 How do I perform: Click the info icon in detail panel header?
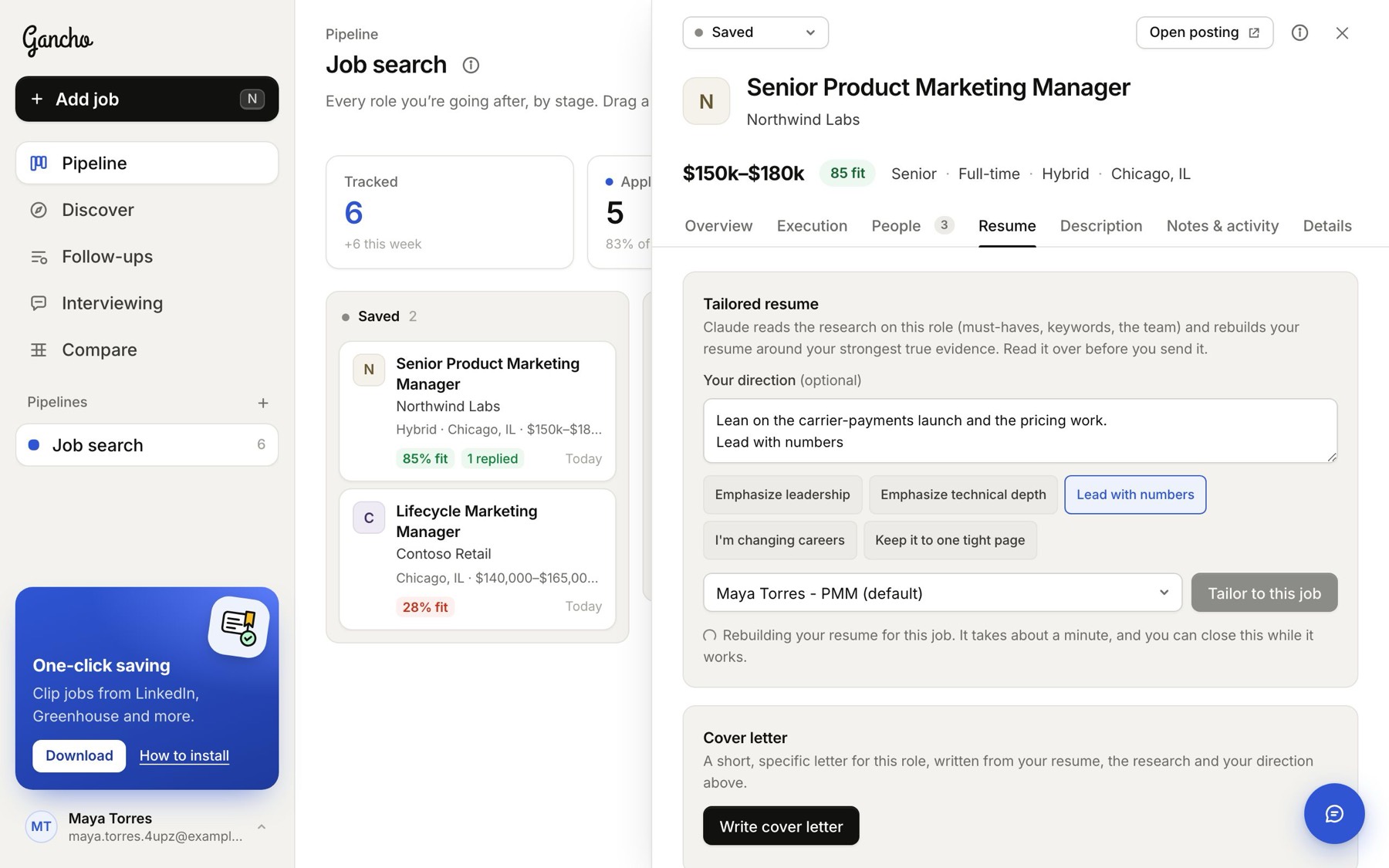click(x=1299, y=32)
